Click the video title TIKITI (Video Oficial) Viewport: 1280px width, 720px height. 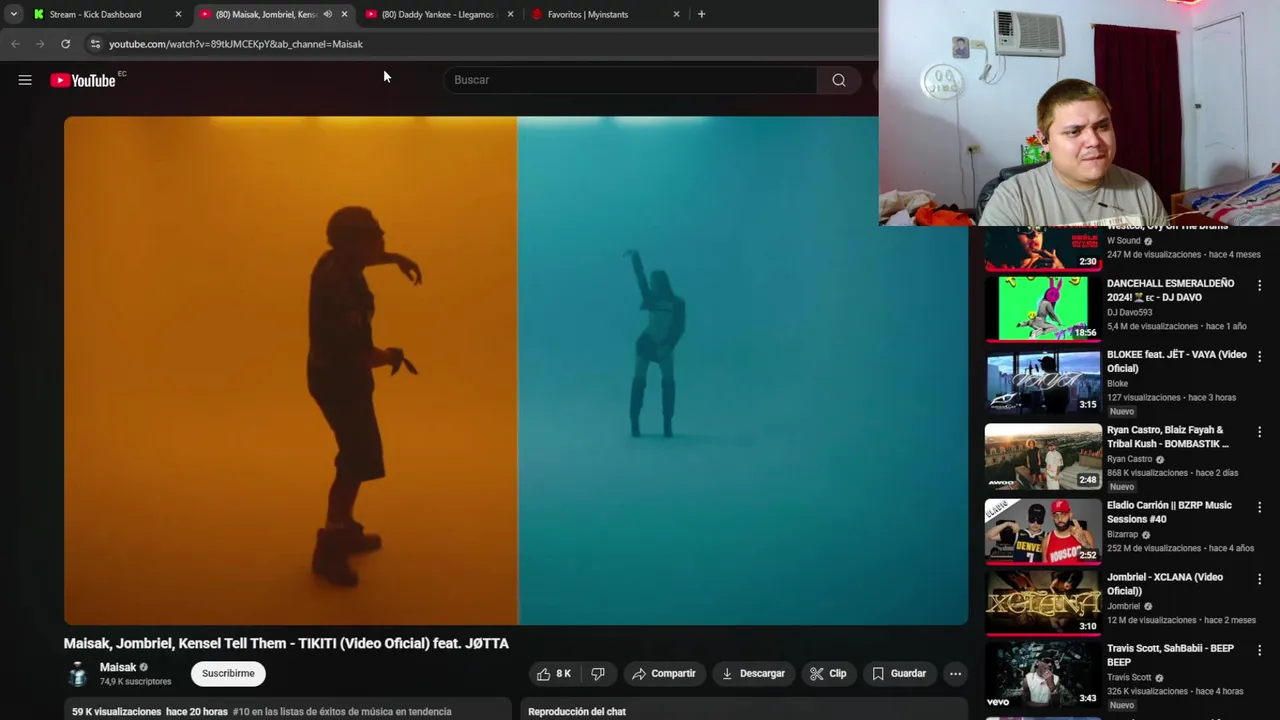coord(286,643)
